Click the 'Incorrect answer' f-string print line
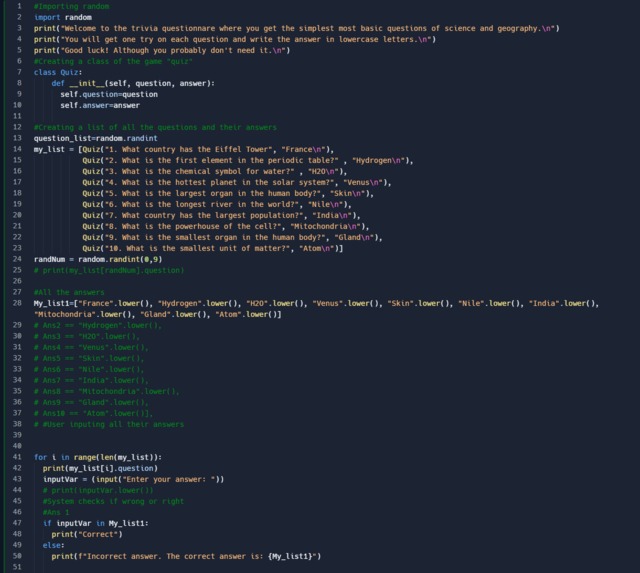The width and height of the screenshot is (640, 573). click(187, 557)
